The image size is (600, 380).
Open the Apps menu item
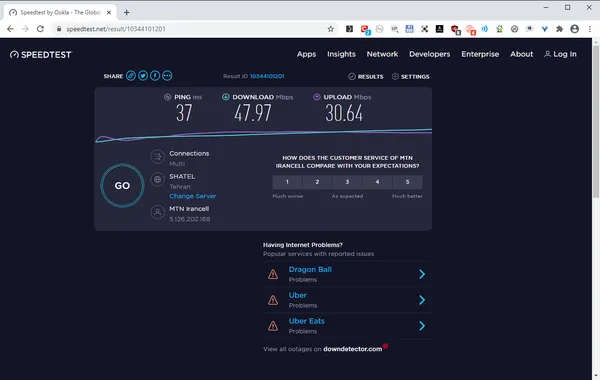[307, 54]
